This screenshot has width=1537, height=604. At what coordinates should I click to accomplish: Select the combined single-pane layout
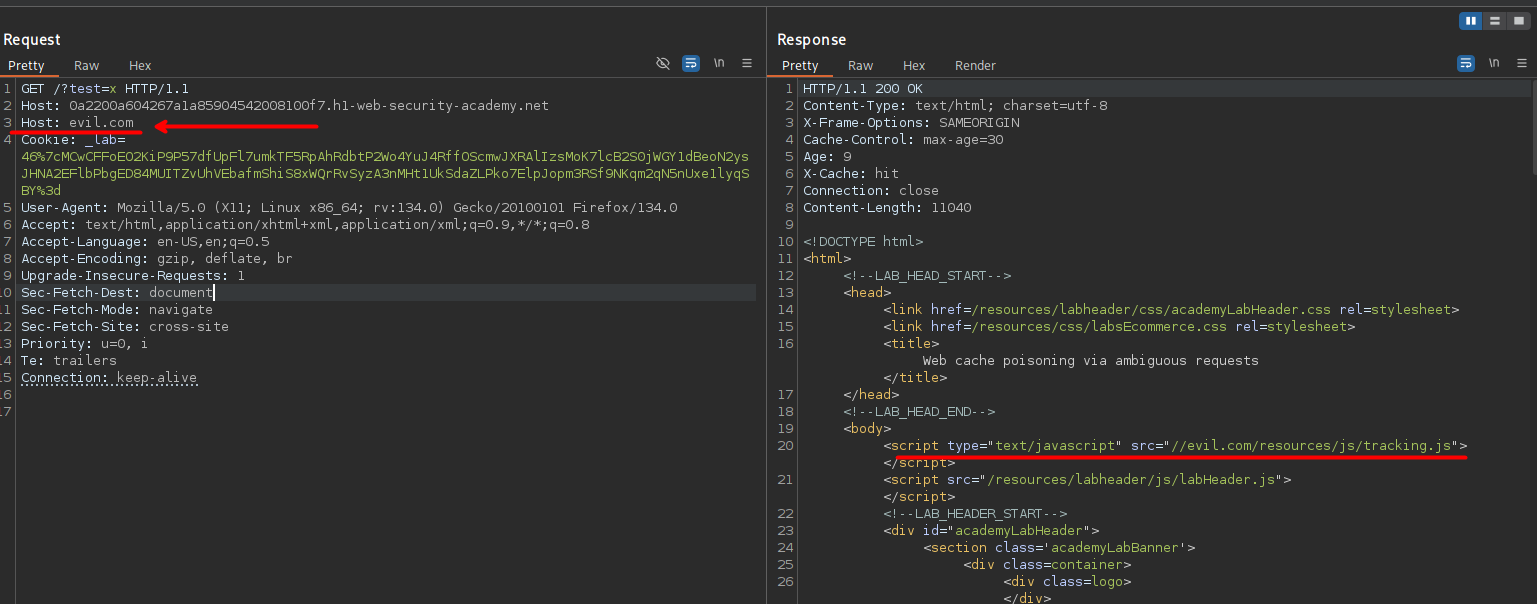tap(1518, 21)
